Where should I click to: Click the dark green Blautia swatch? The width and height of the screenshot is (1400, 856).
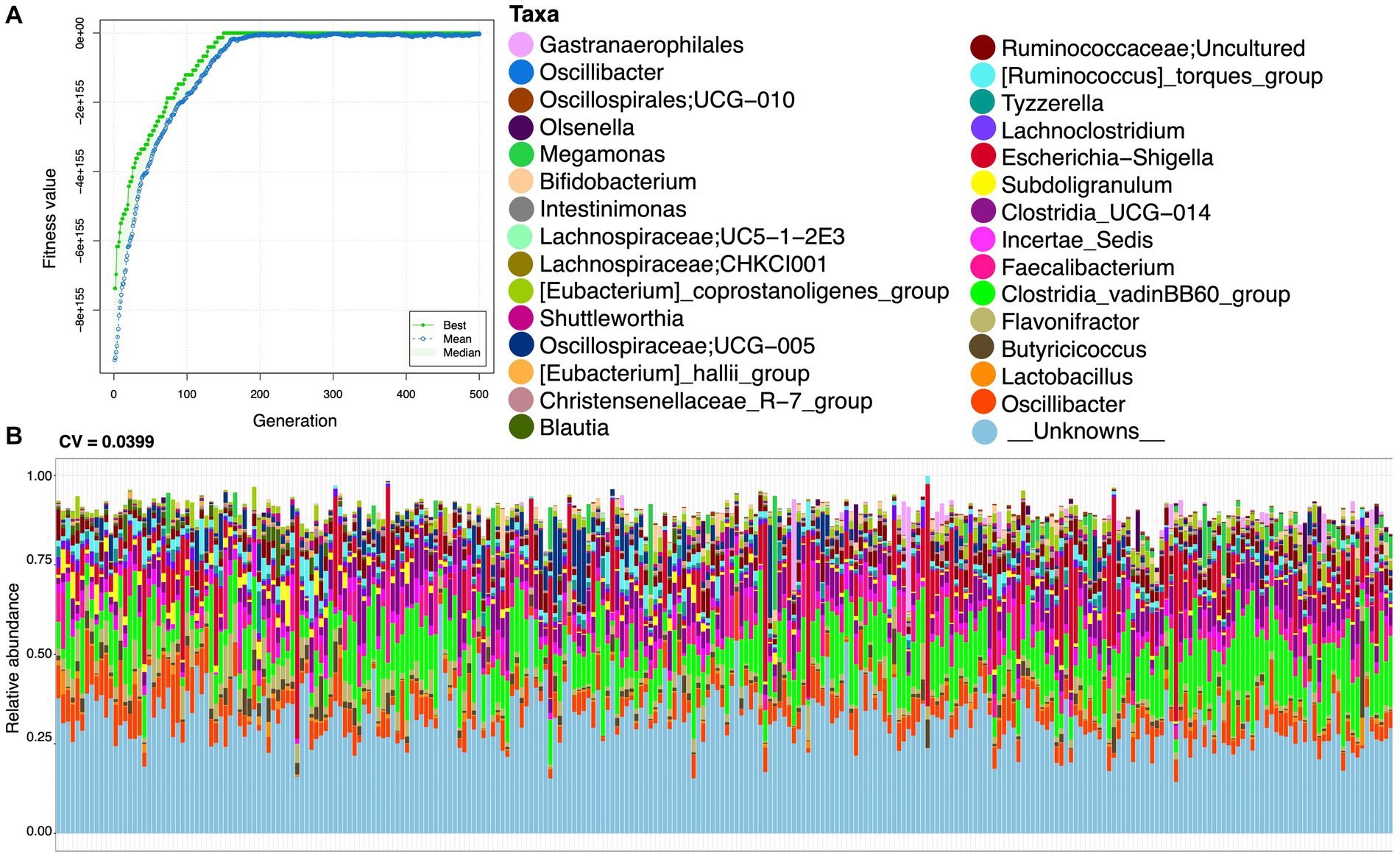coord(521,427)
